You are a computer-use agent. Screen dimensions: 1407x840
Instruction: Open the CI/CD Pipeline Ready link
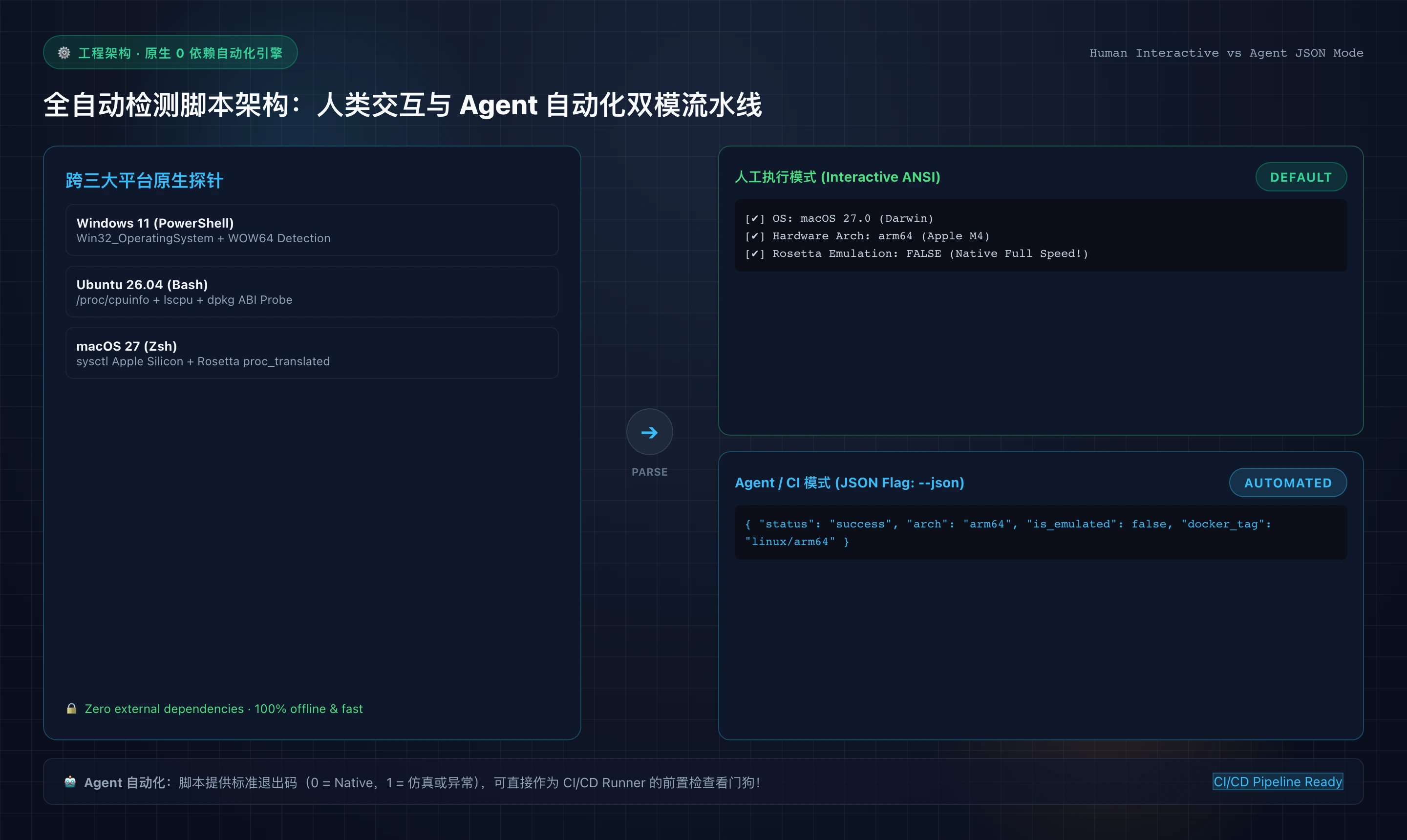(x=1278, y=781)
